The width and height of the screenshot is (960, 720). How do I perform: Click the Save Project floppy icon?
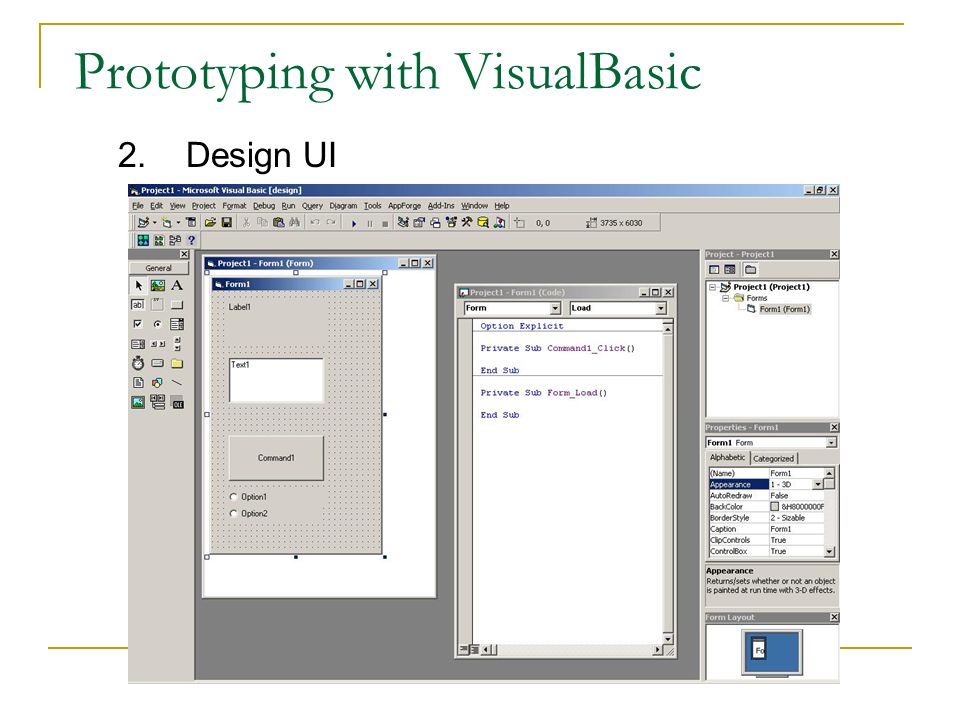pos(226,223)
